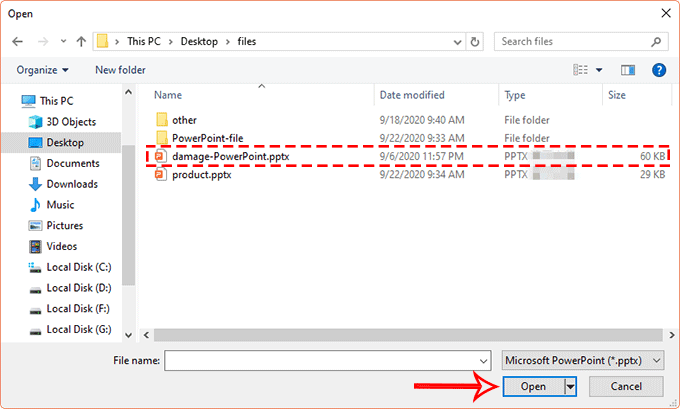Open the Organize menu

[x=42, y=70]
